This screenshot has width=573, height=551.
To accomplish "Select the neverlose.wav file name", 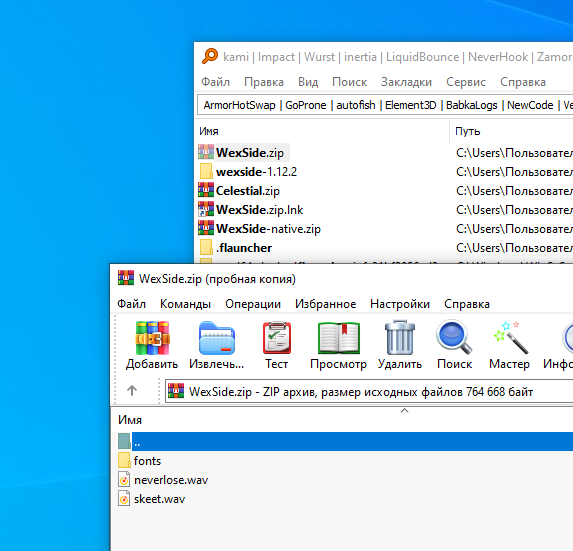I will [x=171, y=480].
